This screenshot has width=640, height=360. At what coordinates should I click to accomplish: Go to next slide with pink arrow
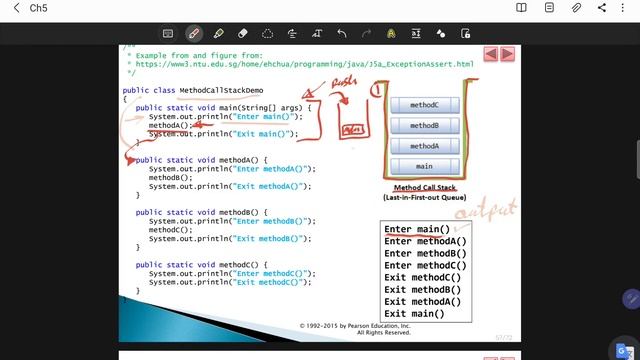507,54
